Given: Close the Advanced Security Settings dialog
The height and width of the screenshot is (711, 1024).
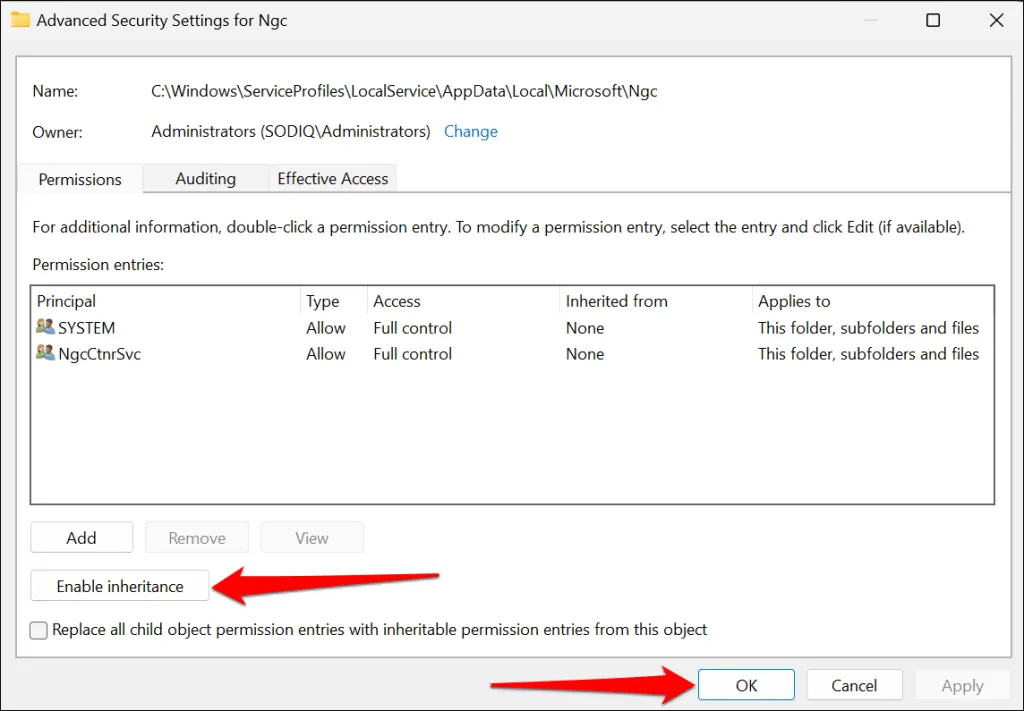Looking at the screenshot, I should (x=994, y=20).
